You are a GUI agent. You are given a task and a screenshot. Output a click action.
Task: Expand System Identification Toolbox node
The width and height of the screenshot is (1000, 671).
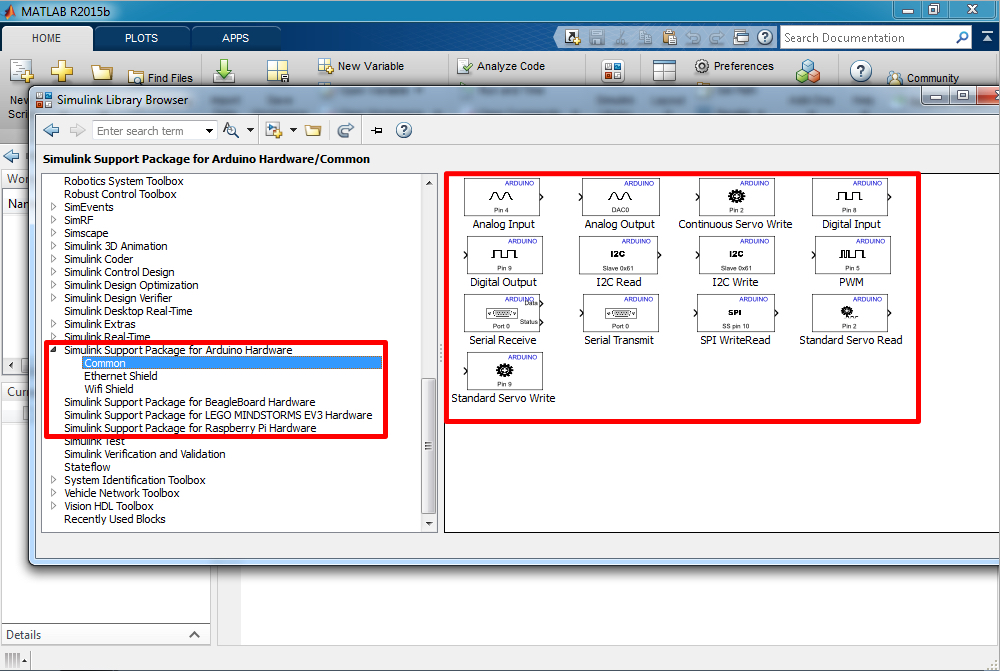point(54,480)
